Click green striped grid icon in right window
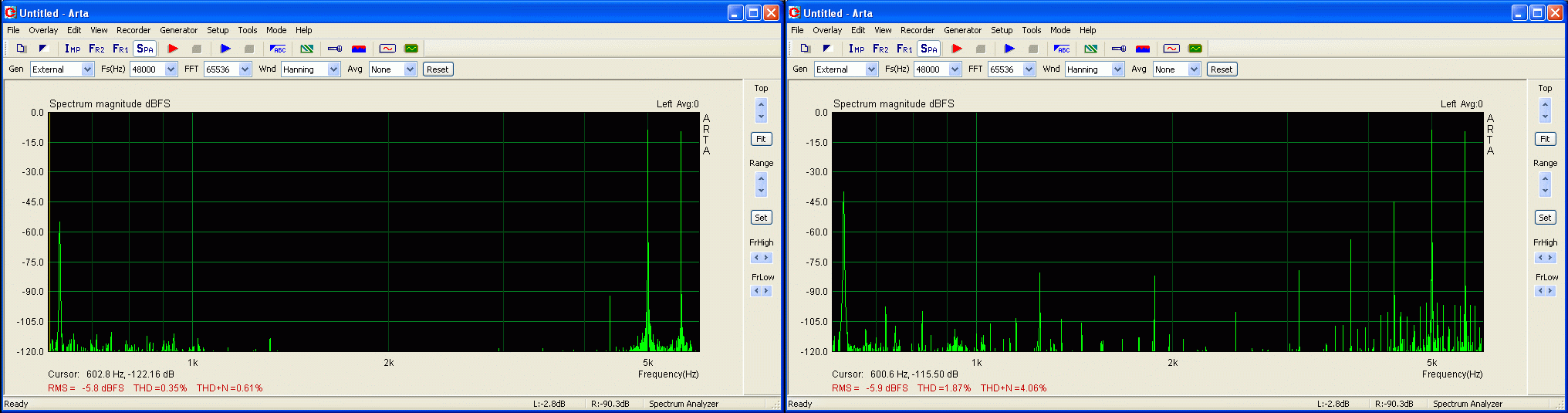 pos(1091,49)
